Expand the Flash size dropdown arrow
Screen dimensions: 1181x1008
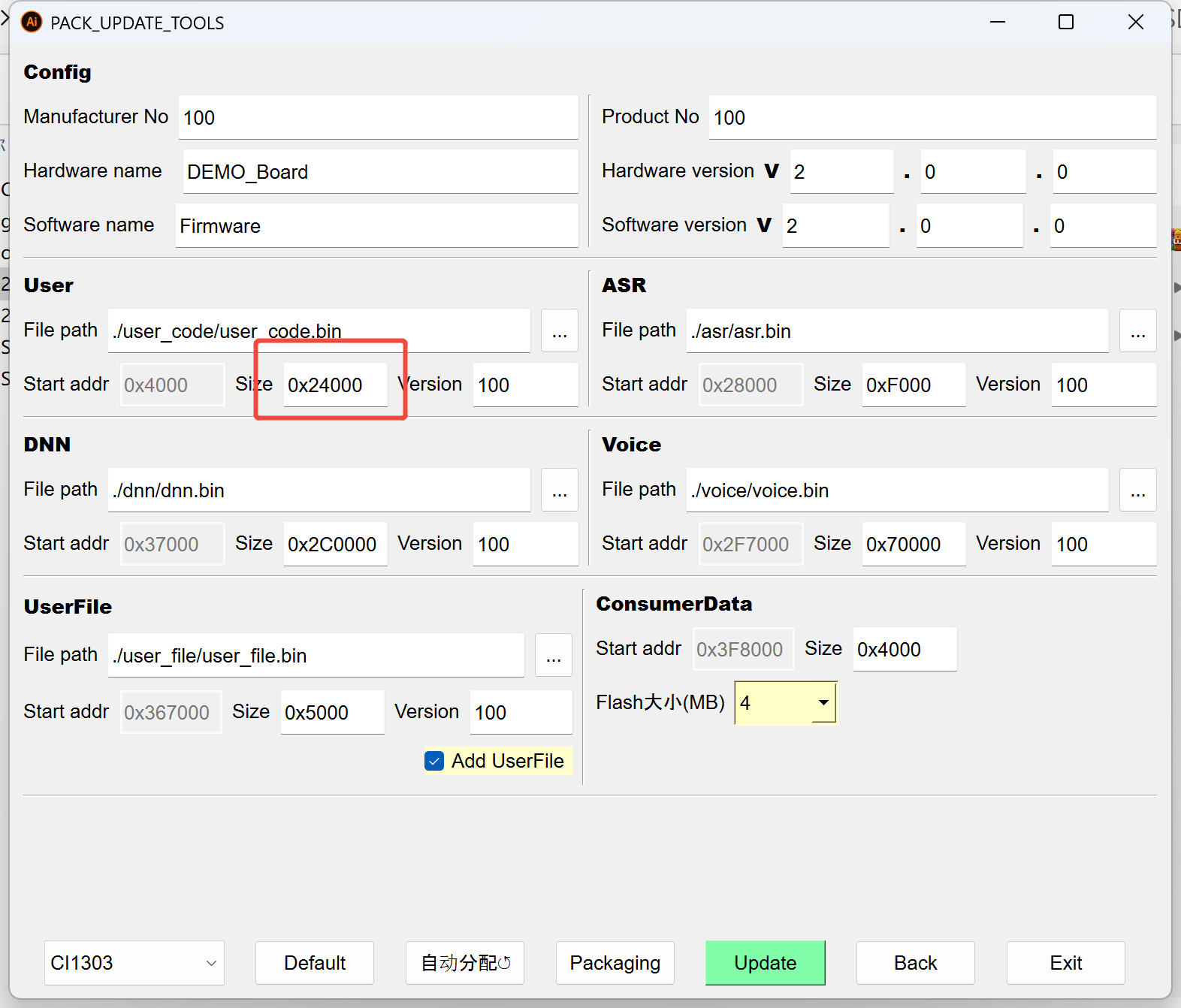pos(823,703)
